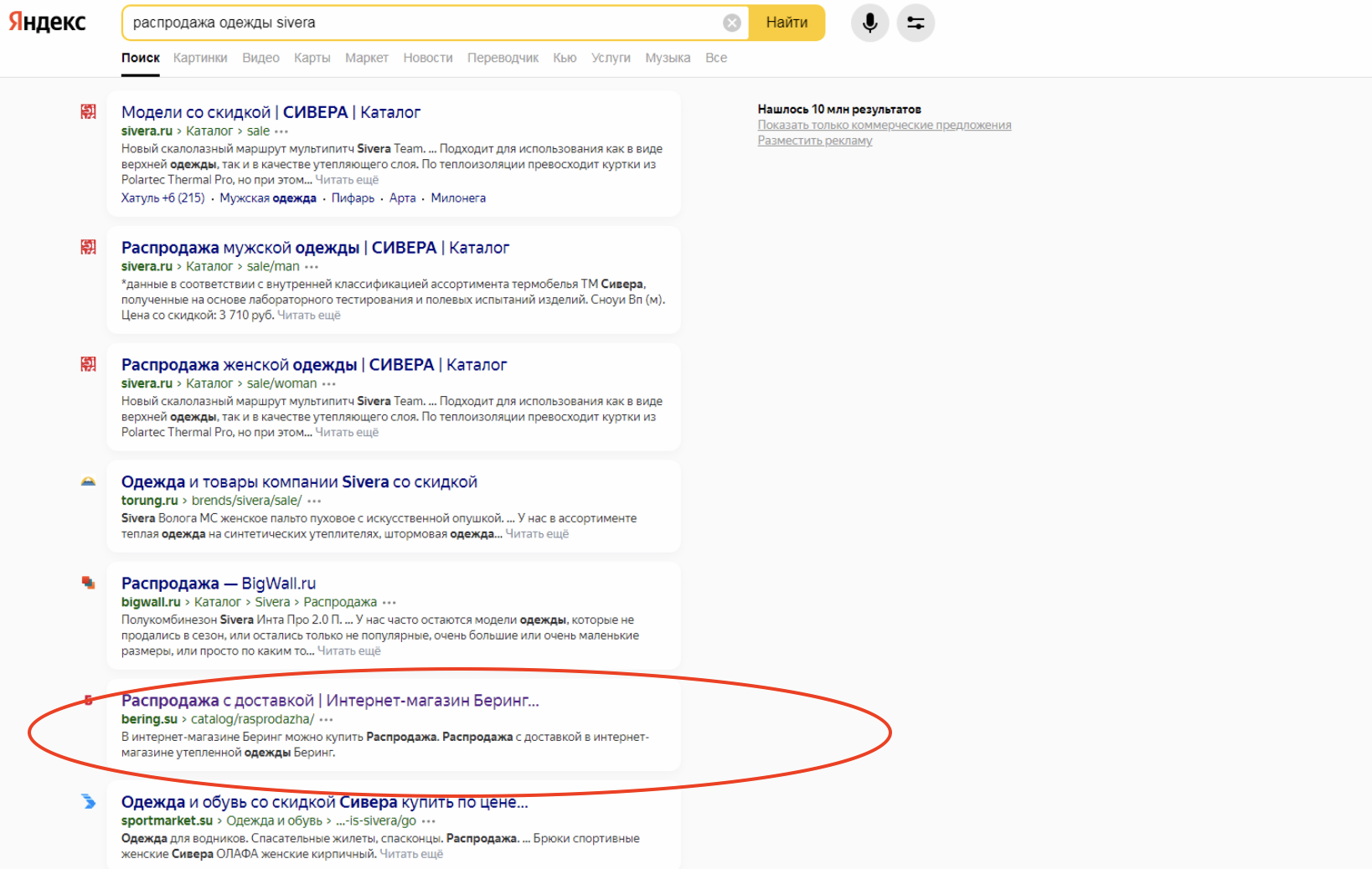This screenshot has height=869, width=1372.
Task: Click 'Показать только коммерческие предложения' link
Action: pyautogui.click(x=884, y=125)
